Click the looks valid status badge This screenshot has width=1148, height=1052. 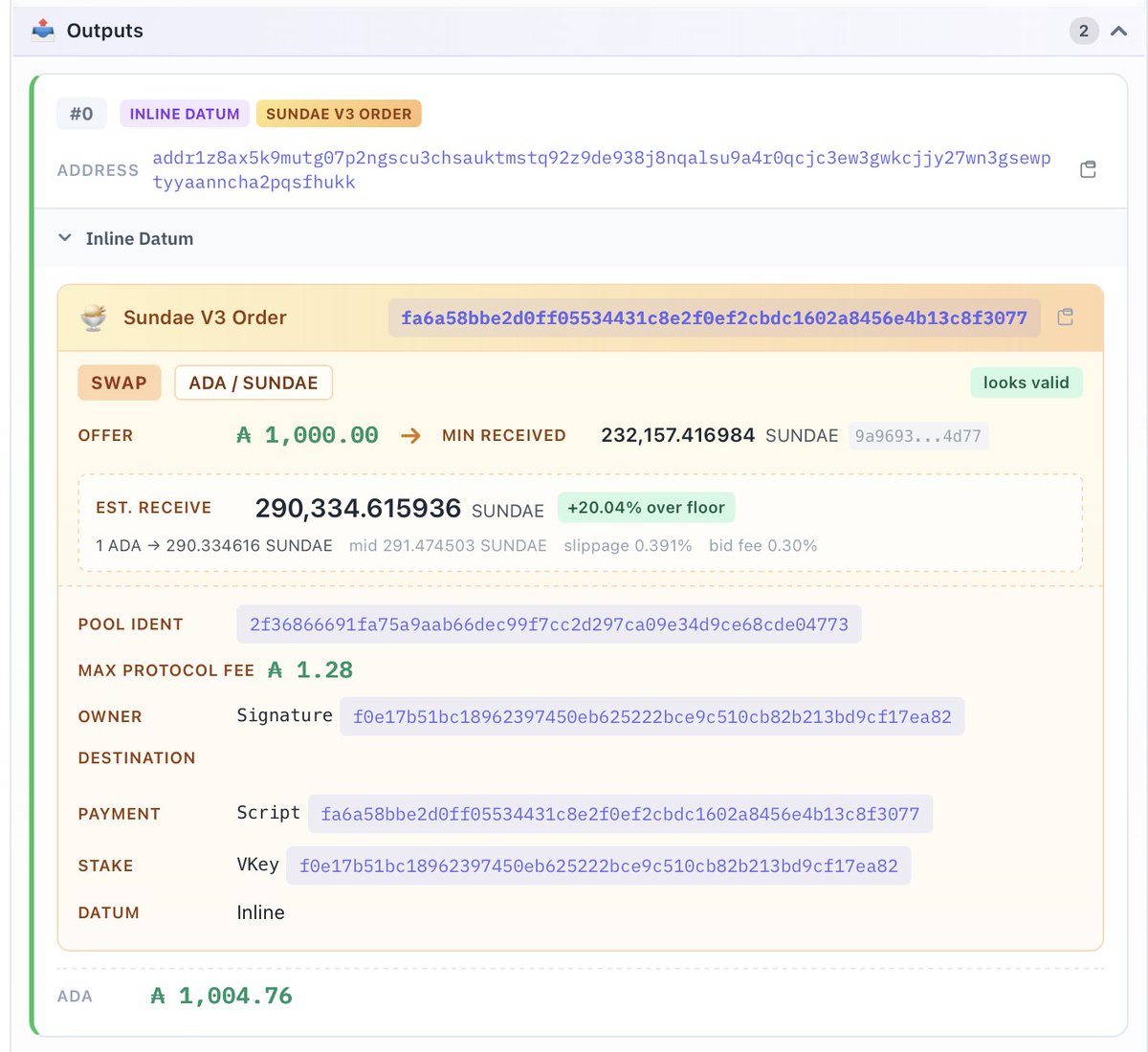click(x=1027, y=383)
